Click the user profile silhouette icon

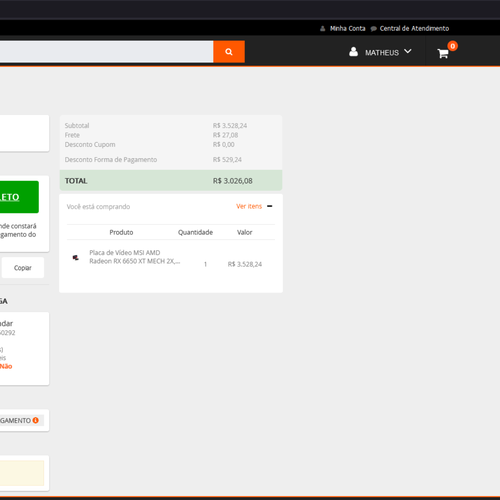pyautogui.click(x=353, y=52)
